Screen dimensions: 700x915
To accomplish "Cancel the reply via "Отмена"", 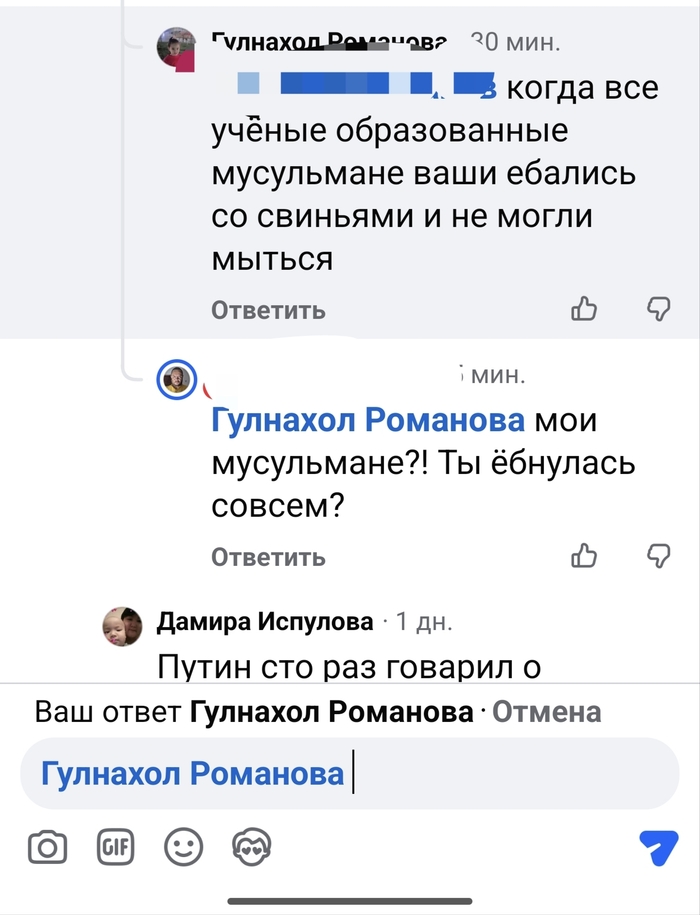I will tap(547, 712).
